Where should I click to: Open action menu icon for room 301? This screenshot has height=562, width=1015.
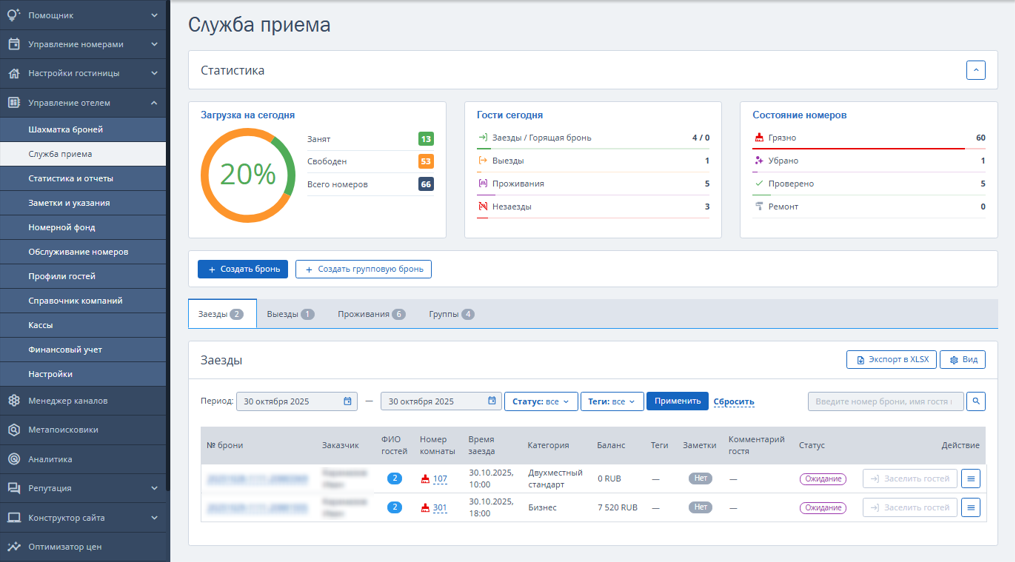point(970,508)
